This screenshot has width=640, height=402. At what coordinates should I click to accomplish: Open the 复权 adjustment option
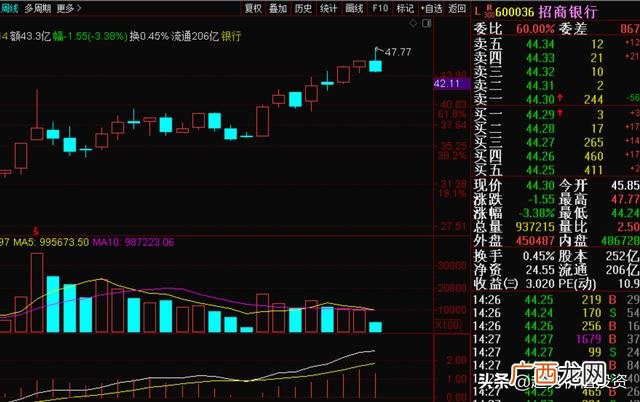click(253, 8)
